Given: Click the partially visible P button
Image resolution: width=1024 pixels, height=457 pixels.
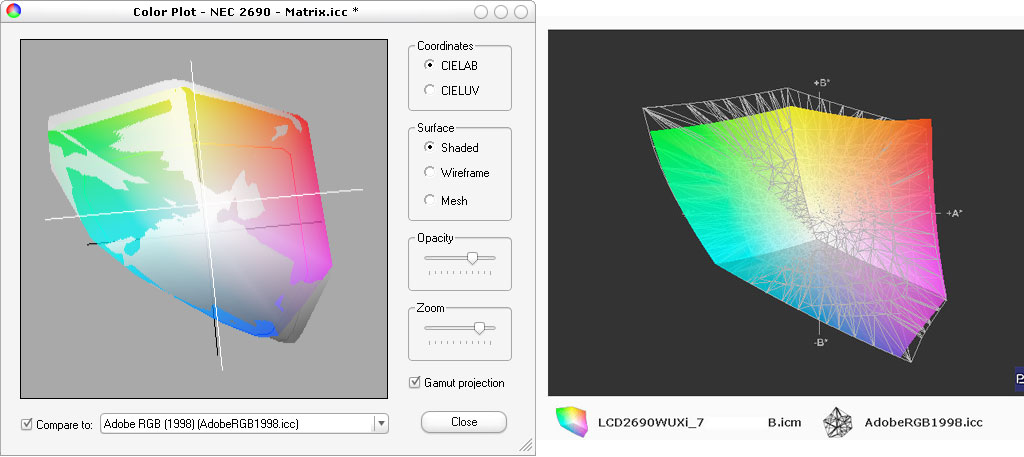Looking at the screenshot, I should pos(1018,380).
